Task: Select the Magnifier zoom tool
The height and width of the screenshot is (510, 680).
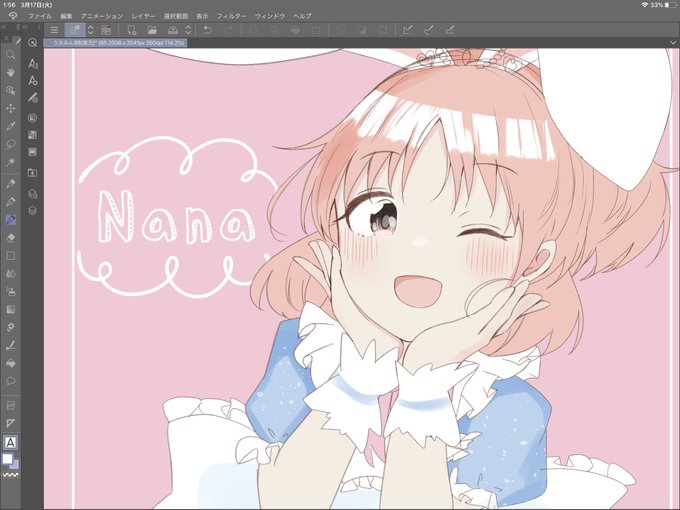Action: tap(10, 55)
